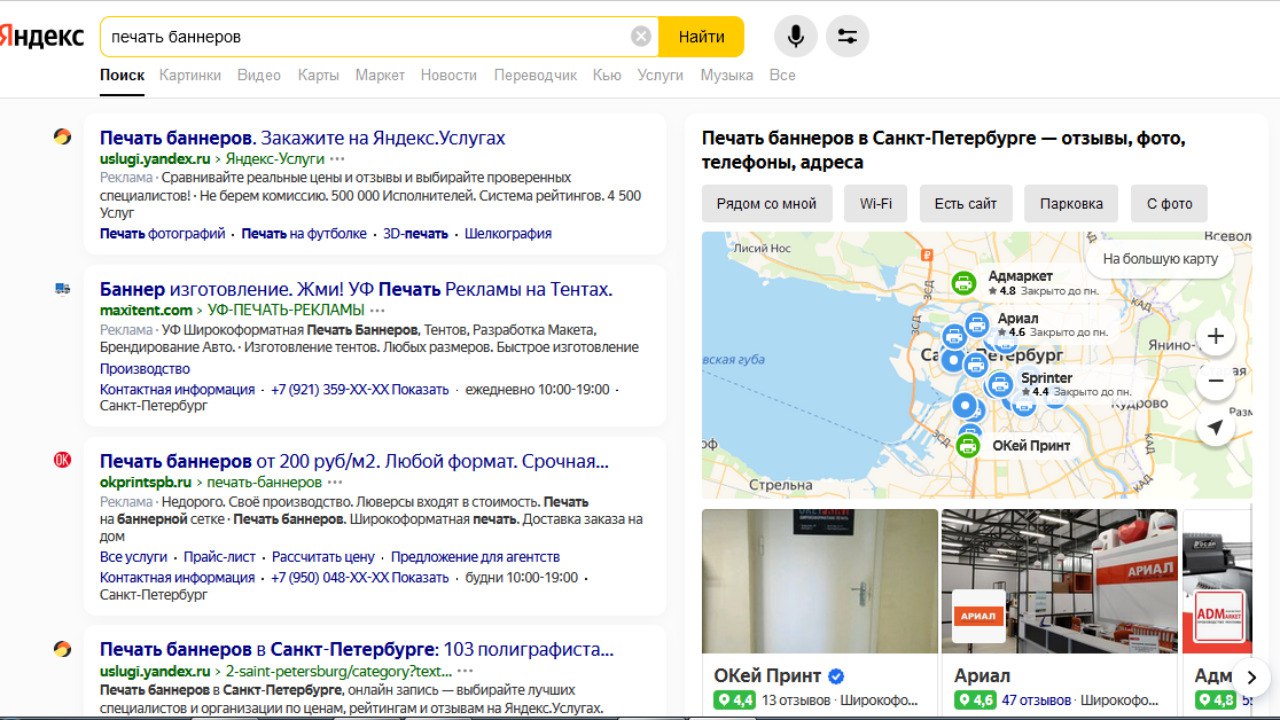Open Ариал office photo thumbnail
This screenshot has height=720, width=1280.
point(1059,581)
